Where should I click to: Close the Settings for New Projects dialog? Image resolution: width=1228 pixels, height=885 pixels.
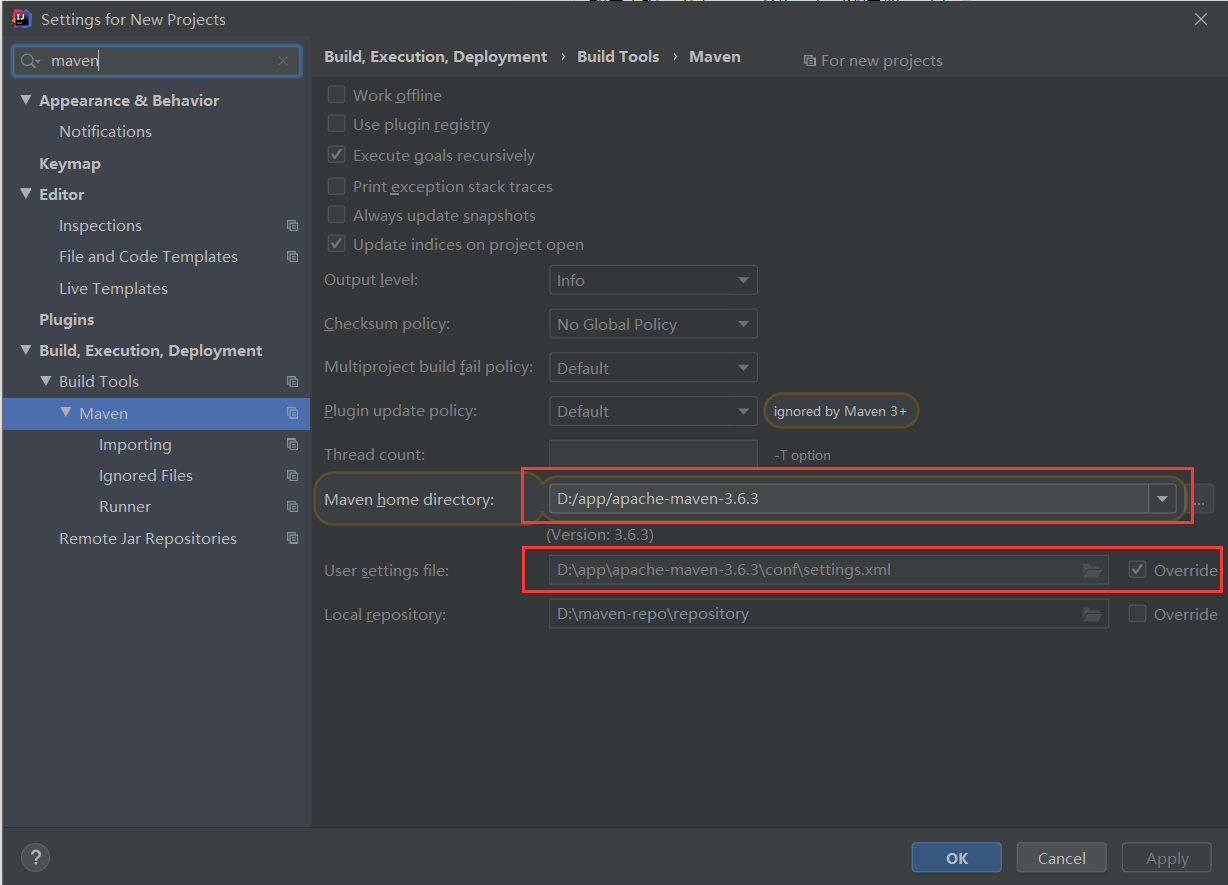point(1201,19)
